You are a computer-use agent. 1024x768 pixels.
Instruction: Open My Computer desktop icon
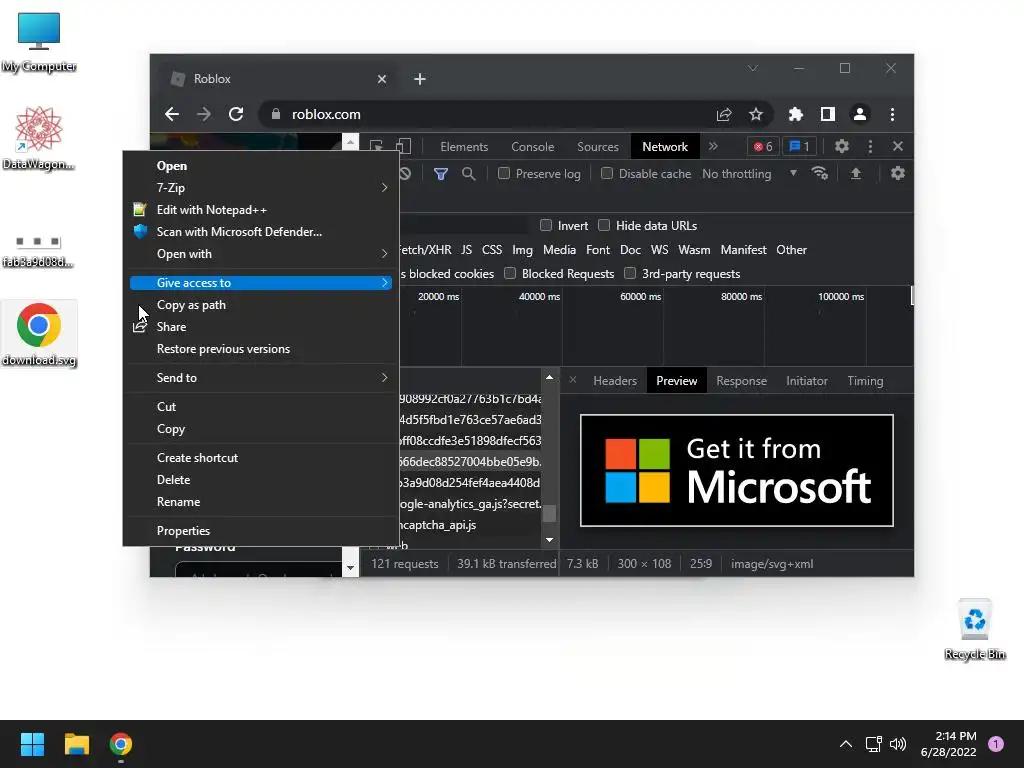[x=39, y=42]
